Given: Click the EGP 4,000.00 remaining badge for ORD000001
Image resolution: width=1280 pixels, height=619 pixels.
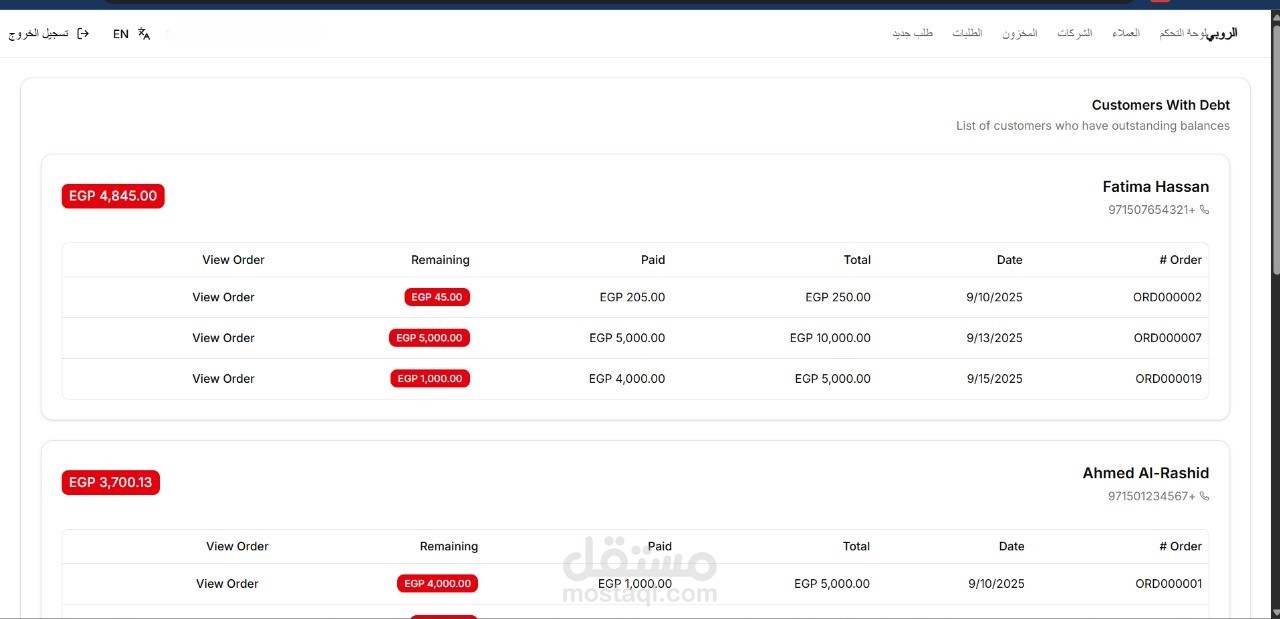Looking at the screenshot, I should click(438, 584).
